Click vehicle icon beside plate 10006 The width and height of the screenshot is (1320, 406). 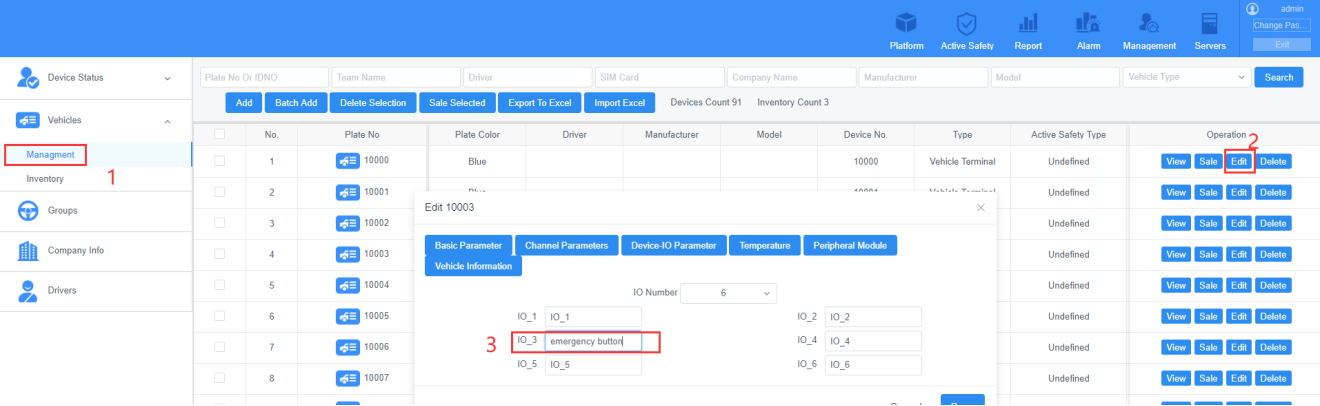[347, 347]
